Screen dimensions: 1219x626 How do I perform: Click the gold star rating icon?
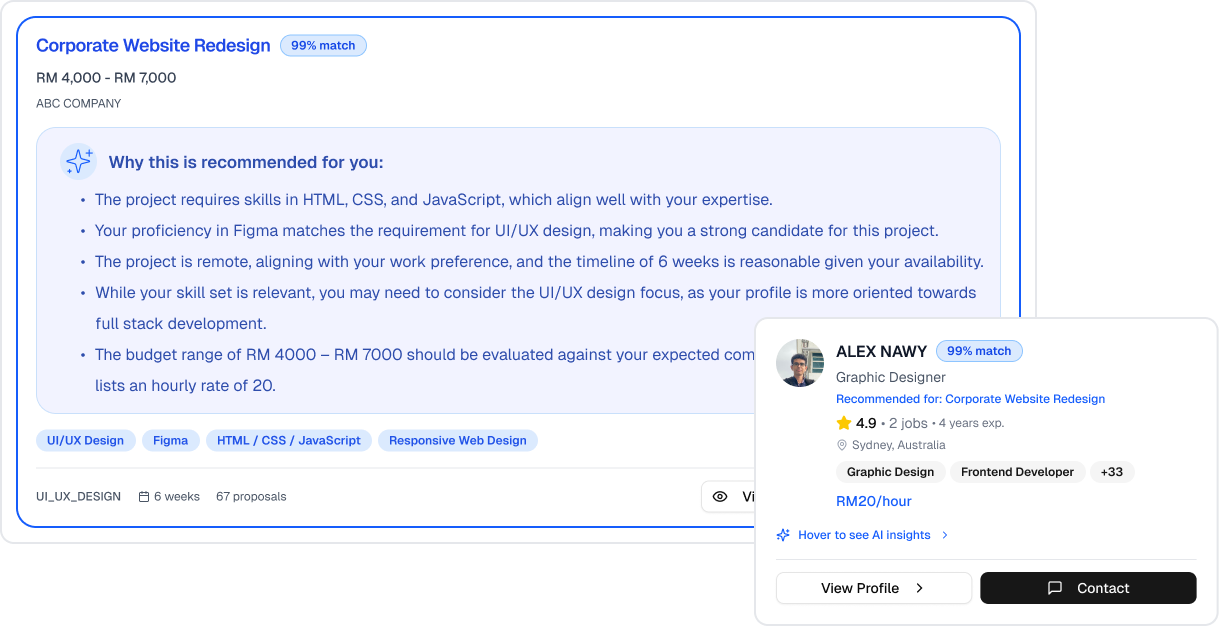point(844,423)
